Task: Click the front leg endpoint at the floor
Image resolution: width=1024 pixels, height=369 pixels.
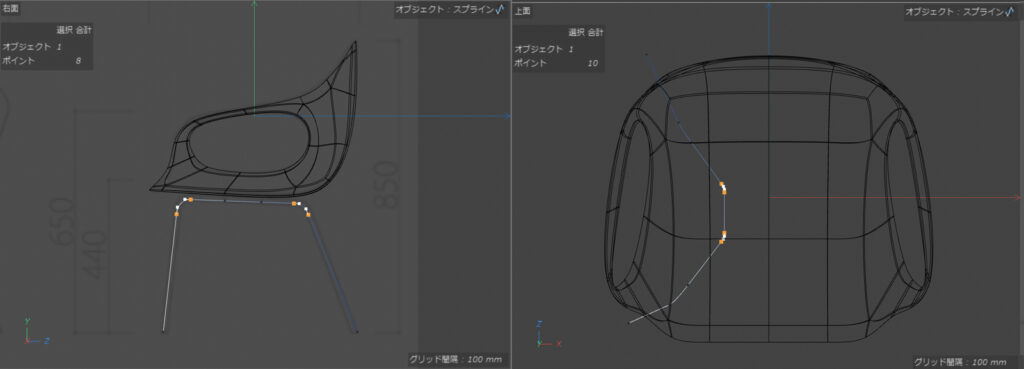Action: 163,331
